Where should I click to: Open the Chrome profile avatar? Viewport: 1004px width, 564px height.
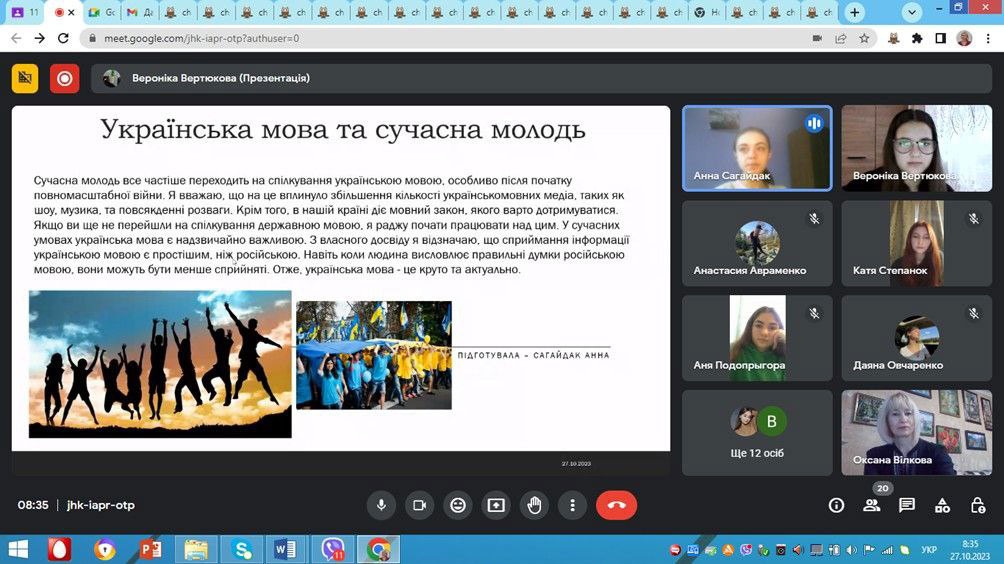[964, 38]
